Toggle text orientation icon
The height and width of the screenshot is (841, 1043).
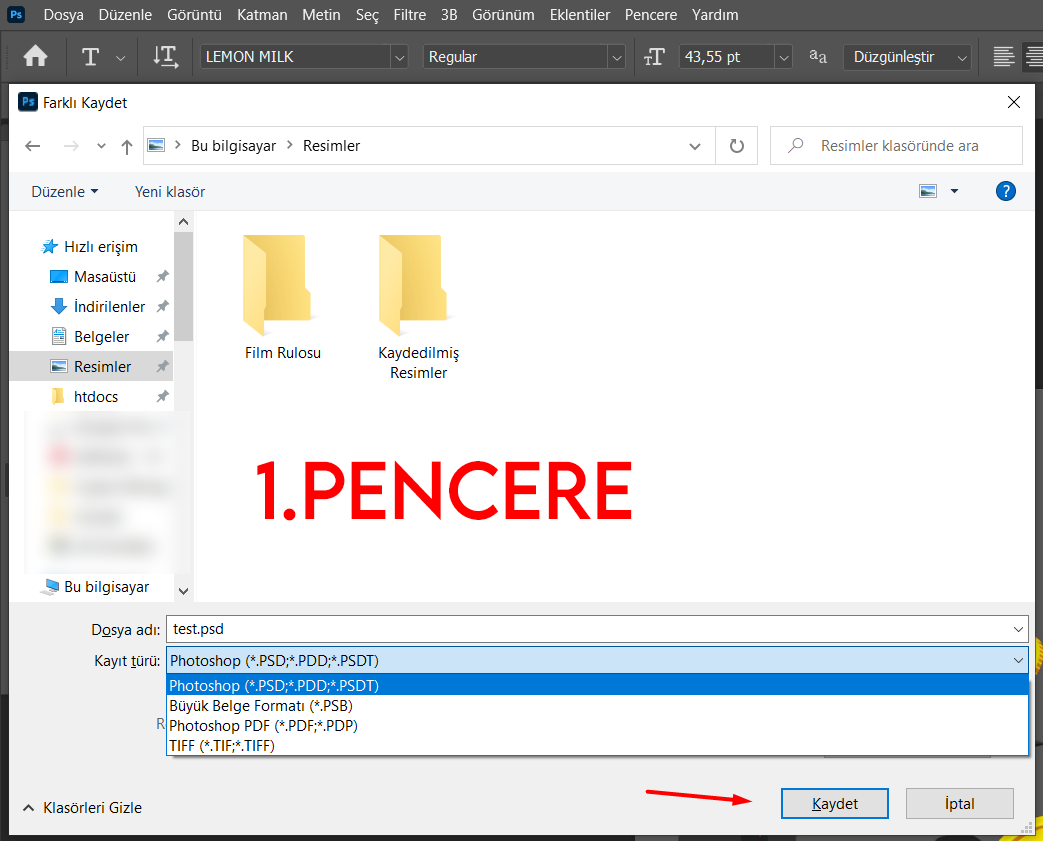point(165,57)
